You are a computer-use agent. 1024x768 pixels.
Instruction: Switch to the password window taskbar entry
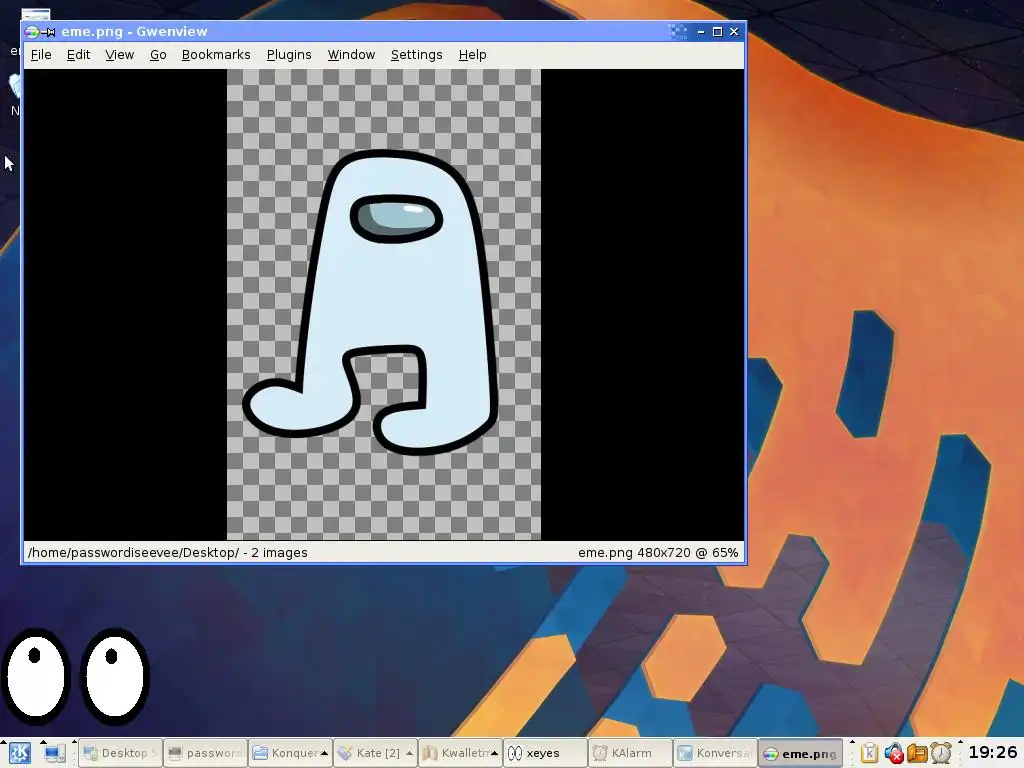[205, 753]
